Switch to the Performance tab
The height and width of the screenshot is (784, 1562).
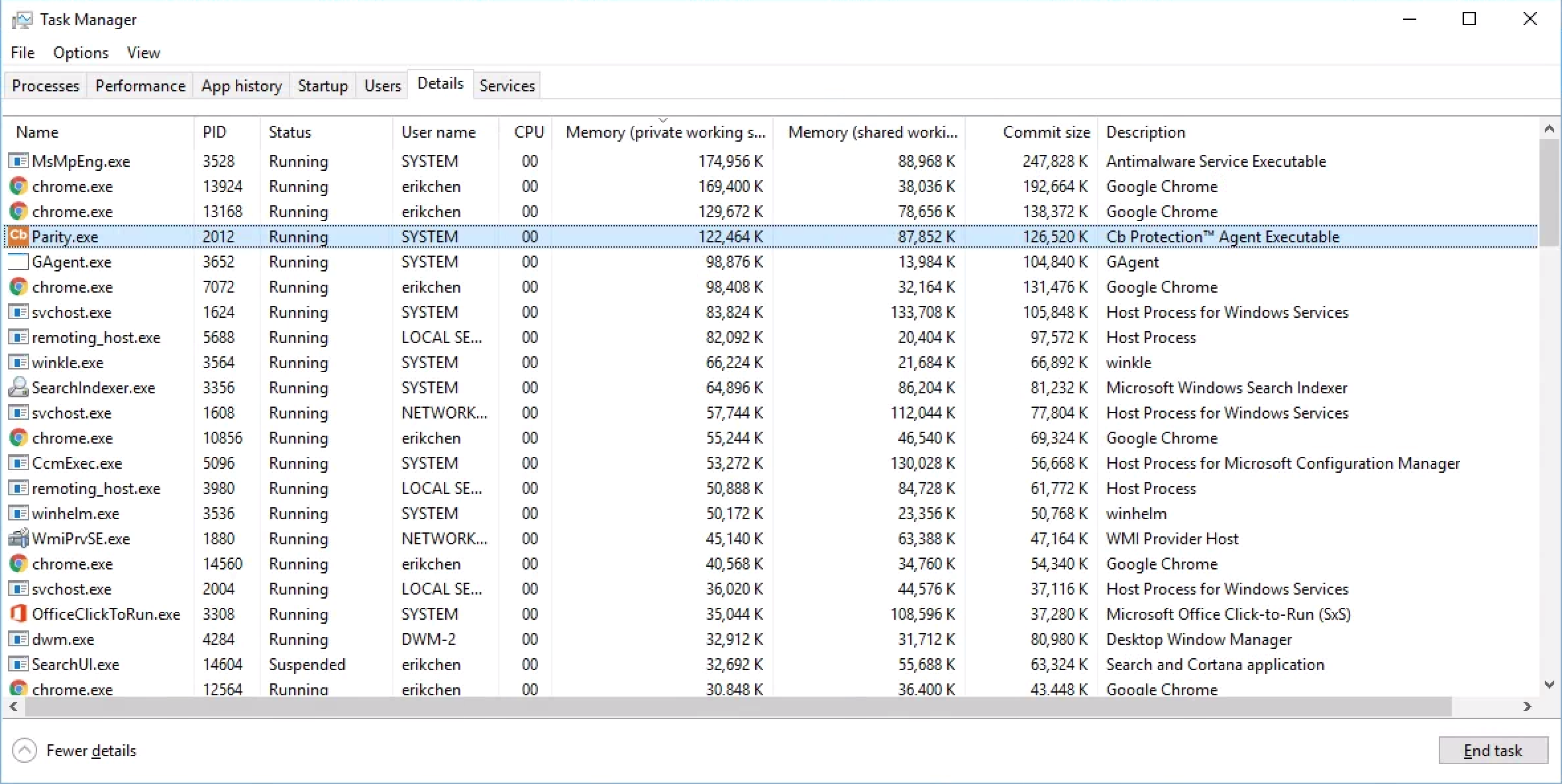coord(138,85)
